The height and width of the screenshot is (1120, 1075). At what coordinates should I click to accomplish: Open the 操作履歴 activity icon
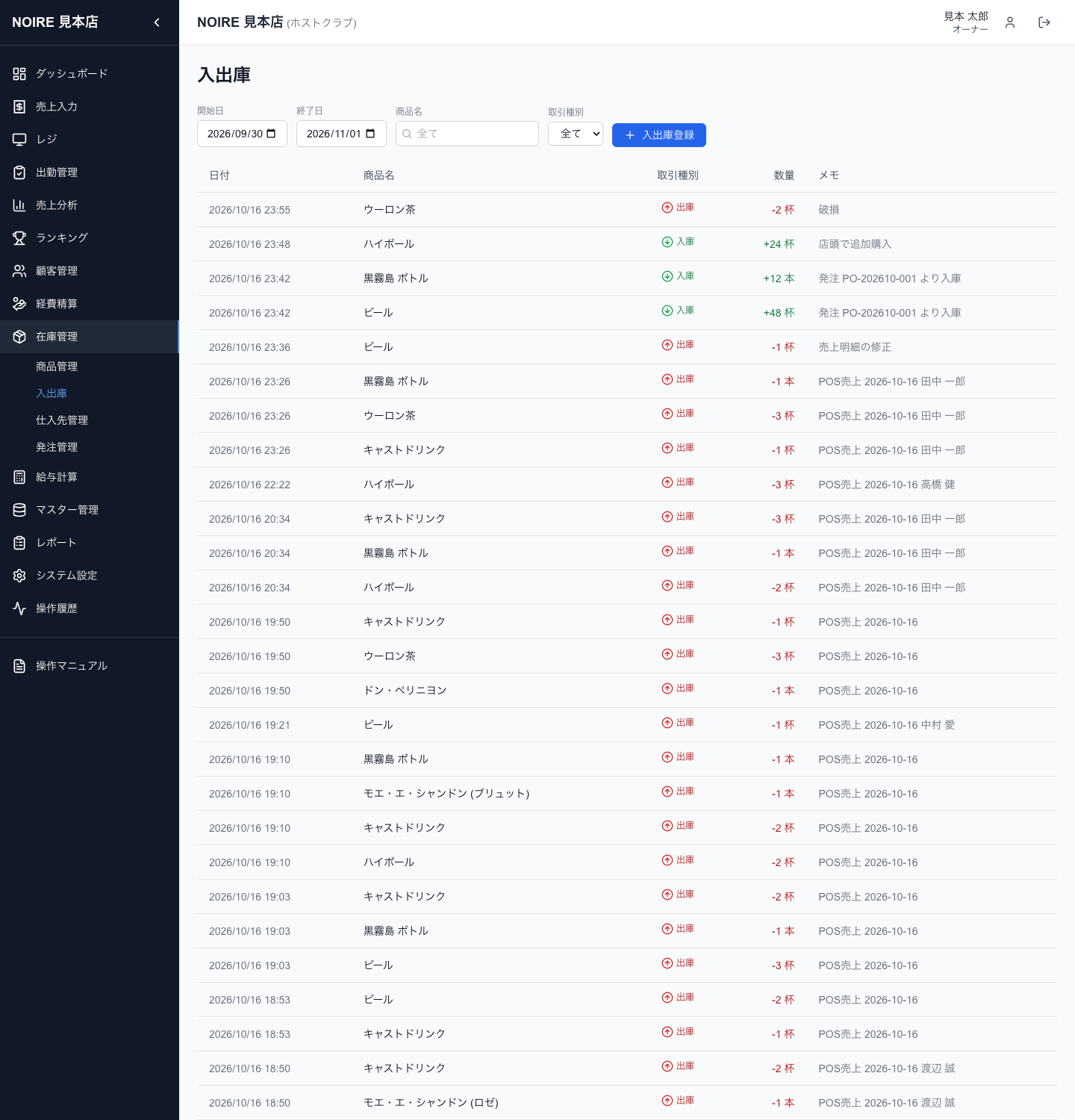pyautogui.click(x=19, y=609)
